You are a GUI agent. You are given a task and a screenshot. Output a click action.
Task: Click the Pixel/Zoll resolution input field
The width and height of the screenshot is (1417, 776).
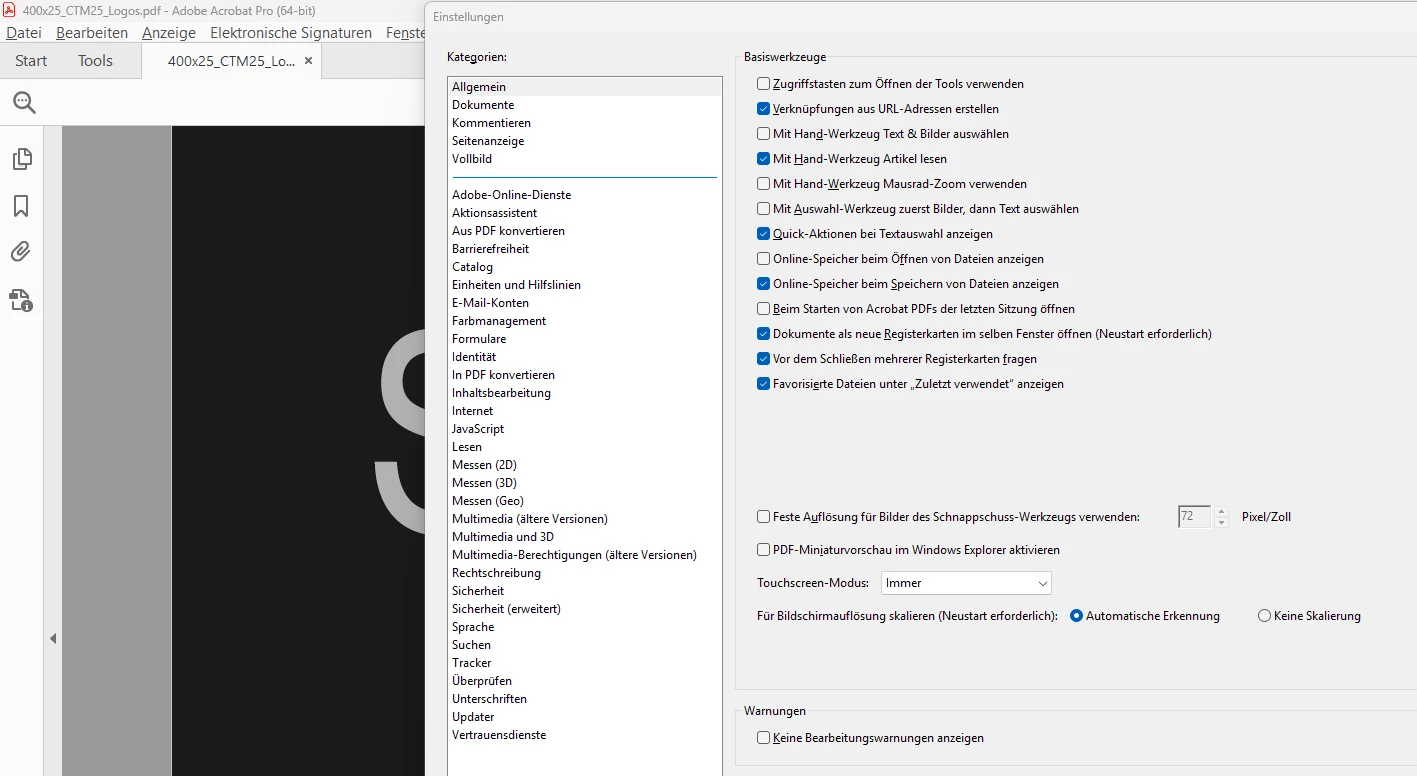click(x=1194, y=517)
